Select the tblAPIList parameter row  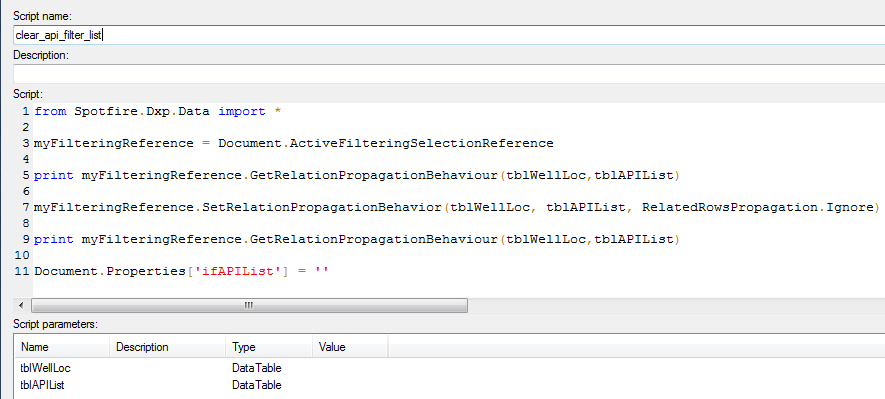(449, 385)
